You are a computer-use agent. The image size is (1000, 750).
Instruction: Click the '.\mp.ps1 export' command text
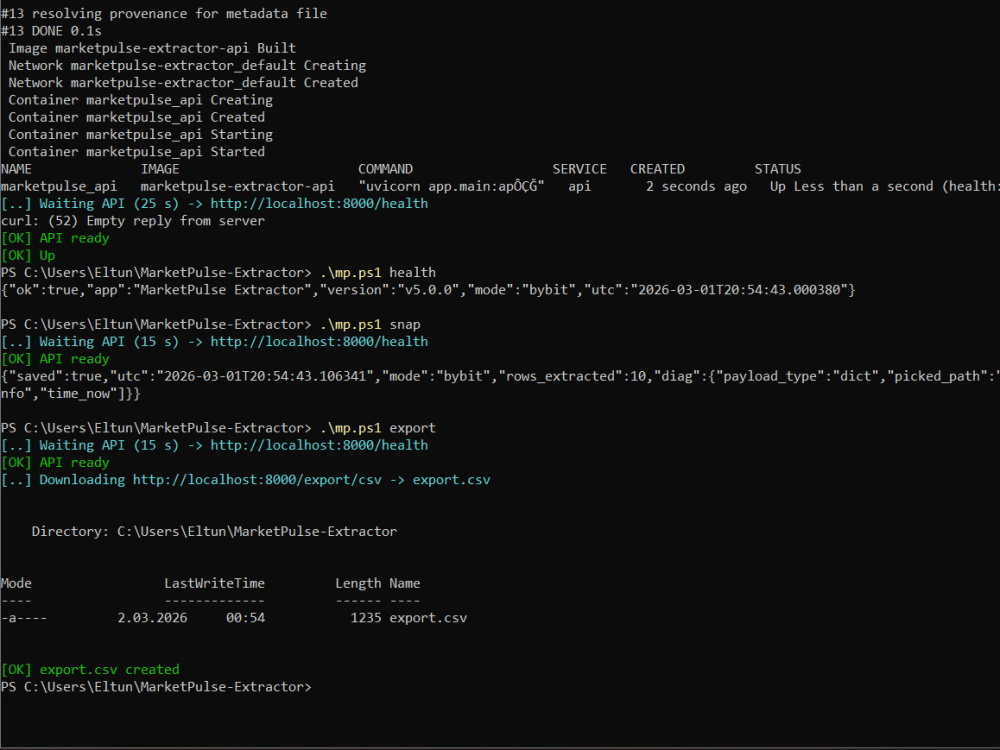378,428
